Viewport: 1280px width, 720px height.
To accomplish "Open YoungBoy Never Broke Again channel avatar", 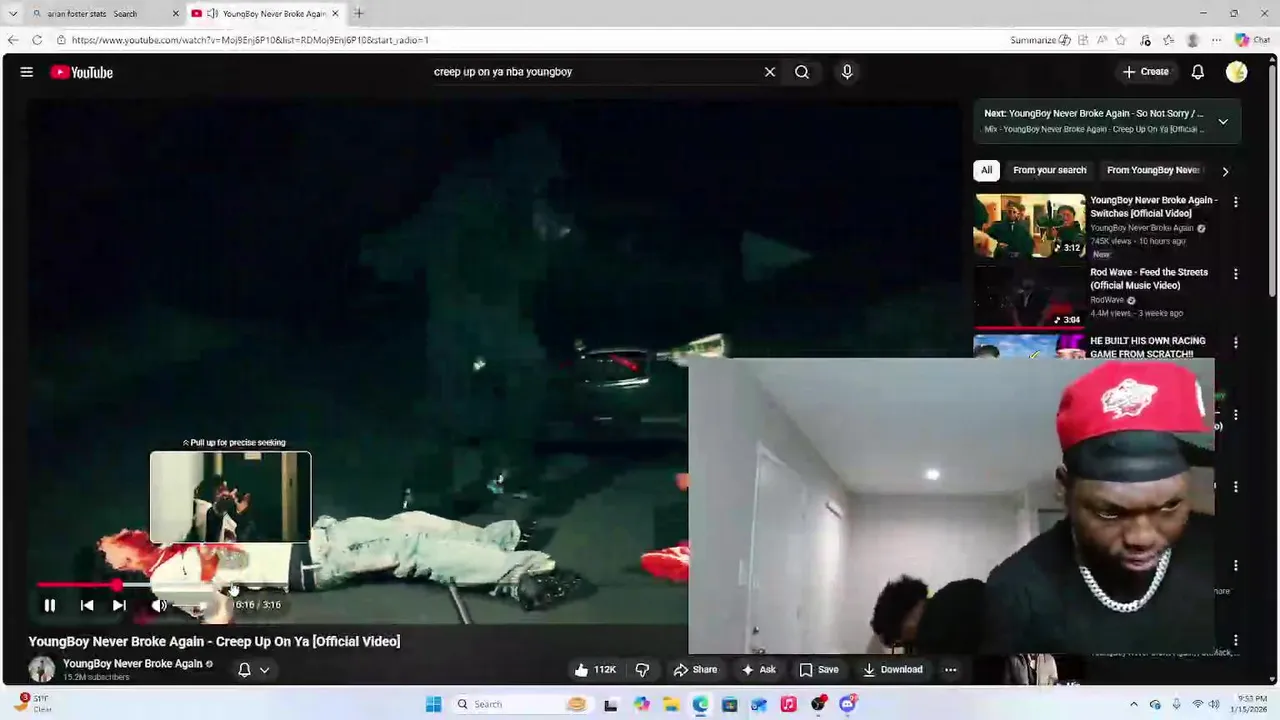I will (x=42, y=670).
